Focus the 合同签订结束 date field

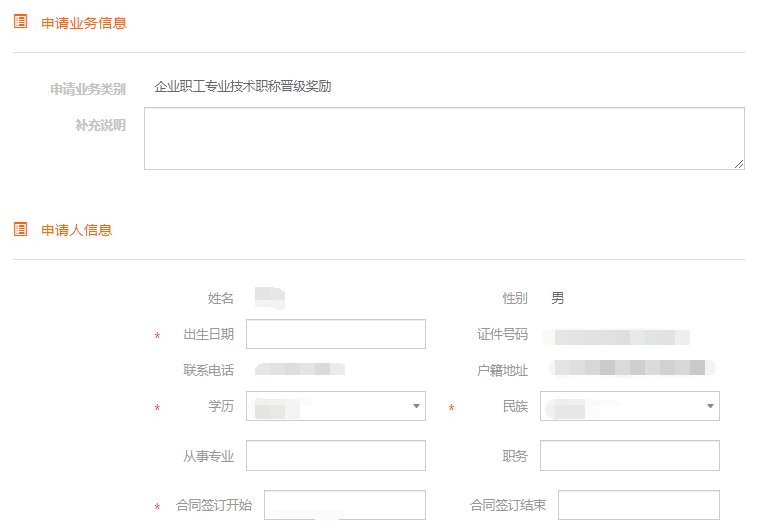(638, 506)
